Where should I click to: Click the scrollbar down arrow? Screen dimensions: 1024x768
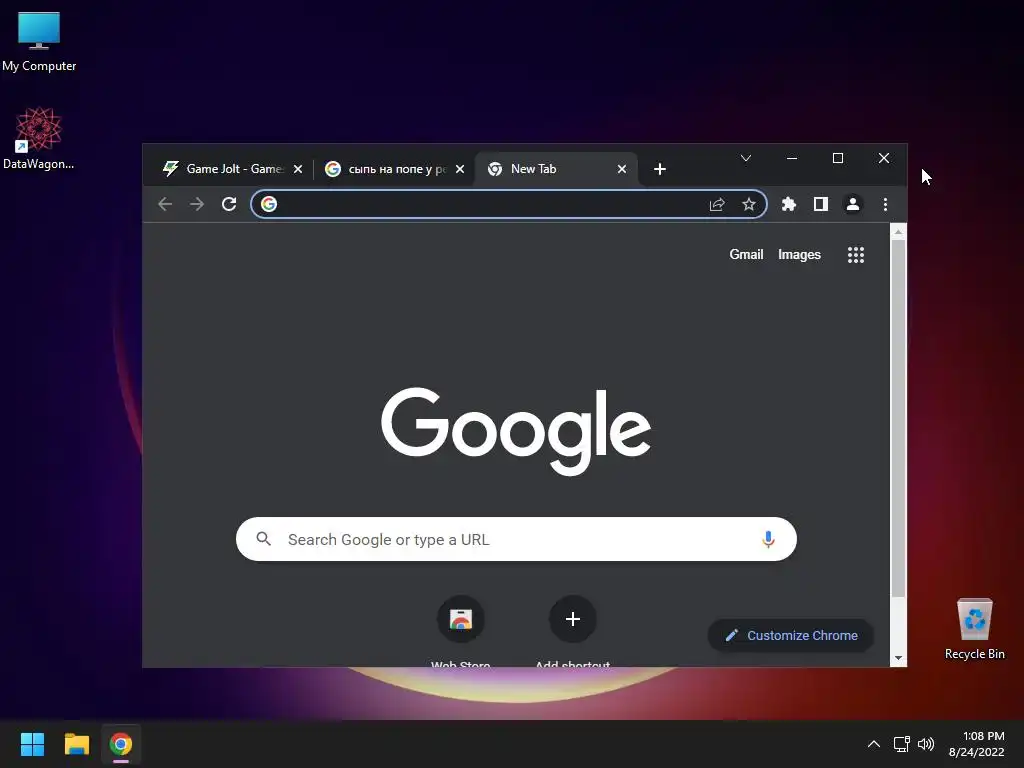point(899,658)
